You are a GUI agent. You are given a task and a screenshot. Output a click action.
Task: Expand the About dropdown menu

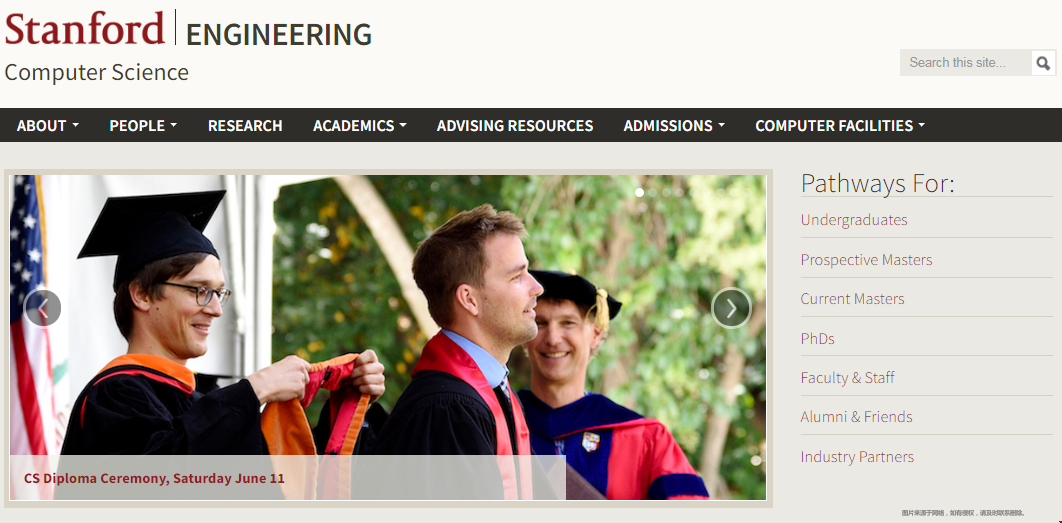click(48, 125)
